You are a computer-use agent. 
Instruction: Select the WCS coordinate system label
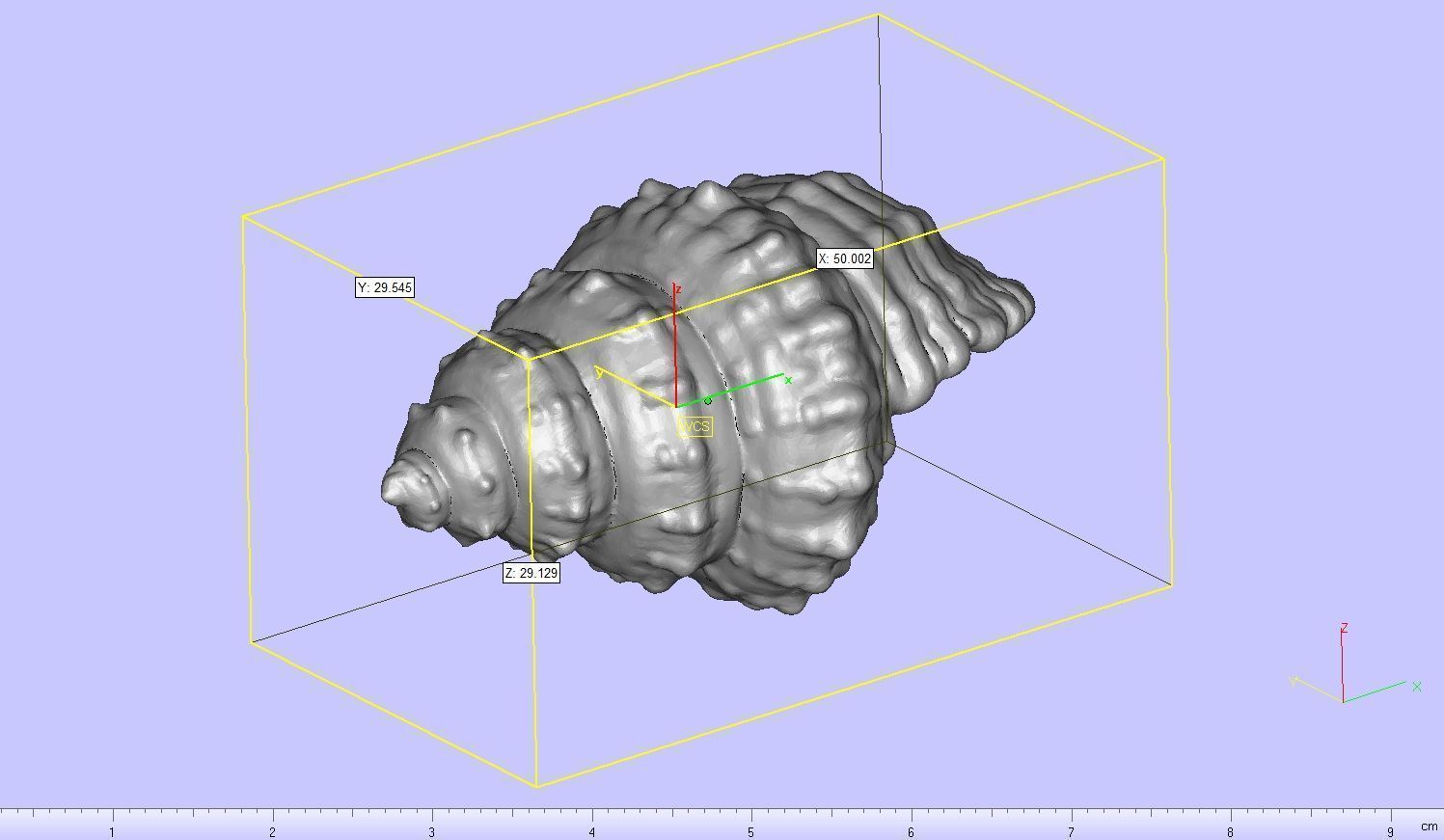point(695,426)
